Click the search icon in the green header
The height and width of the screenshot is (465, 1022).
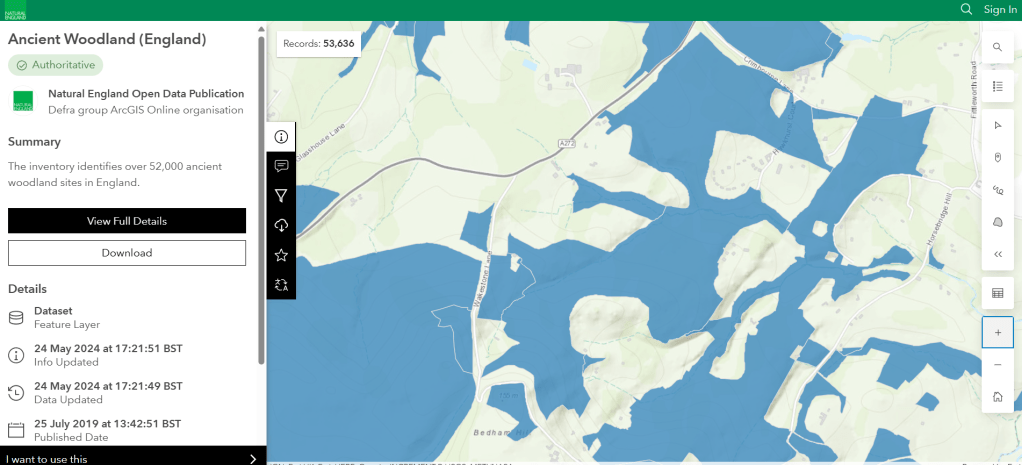tap(966, 9)
